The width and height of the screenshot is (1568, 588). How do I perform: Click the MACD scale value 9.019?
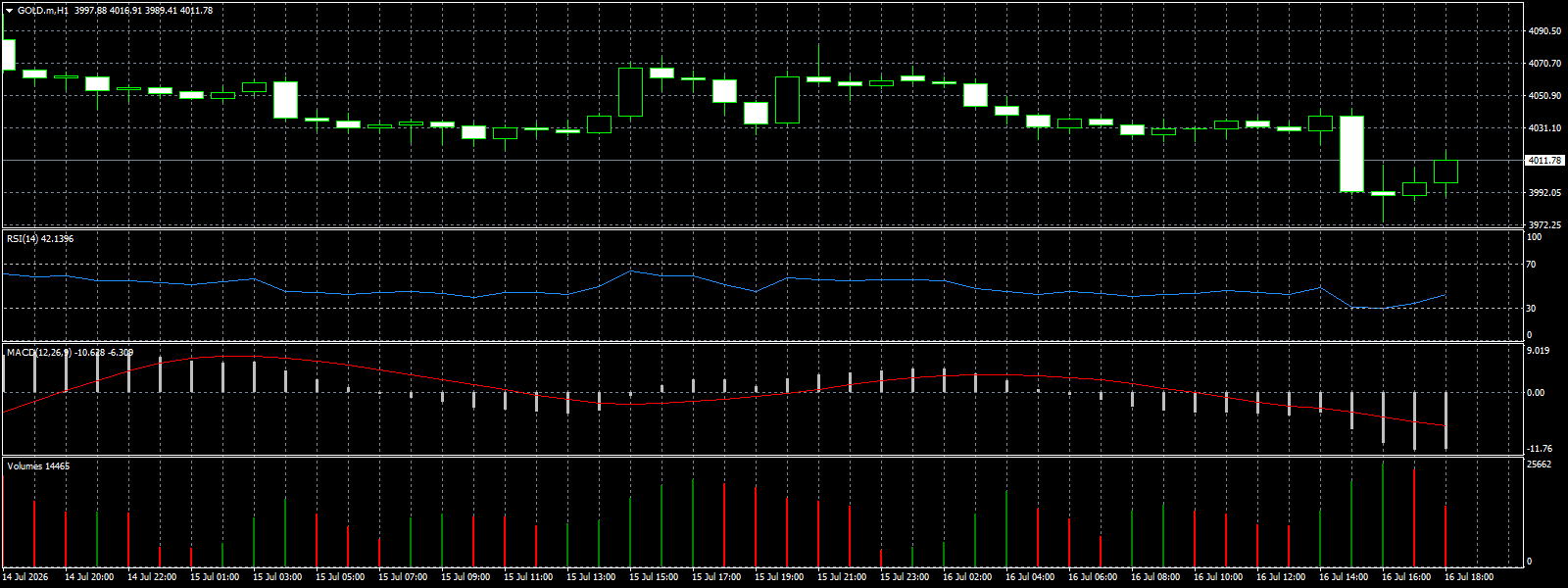1539,351
